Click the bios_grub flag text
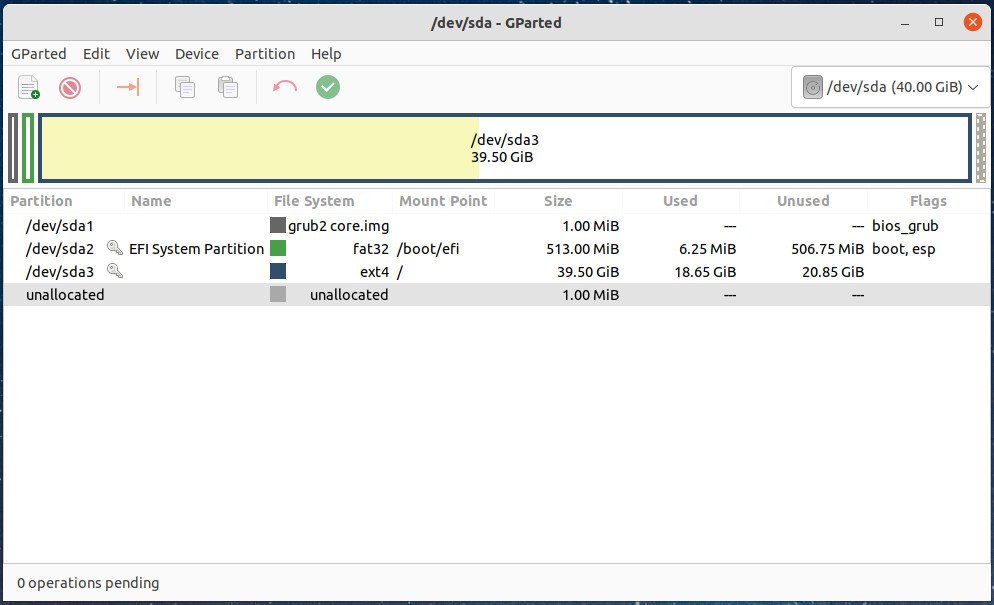This screenshot has height=605, width=994. pos(905,226)
